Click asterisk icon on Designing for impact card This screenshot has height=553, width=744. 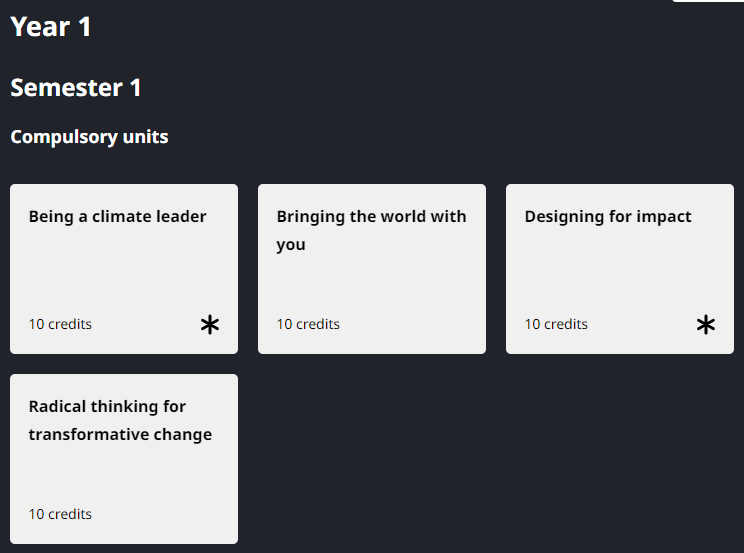[x=706, y=325]
